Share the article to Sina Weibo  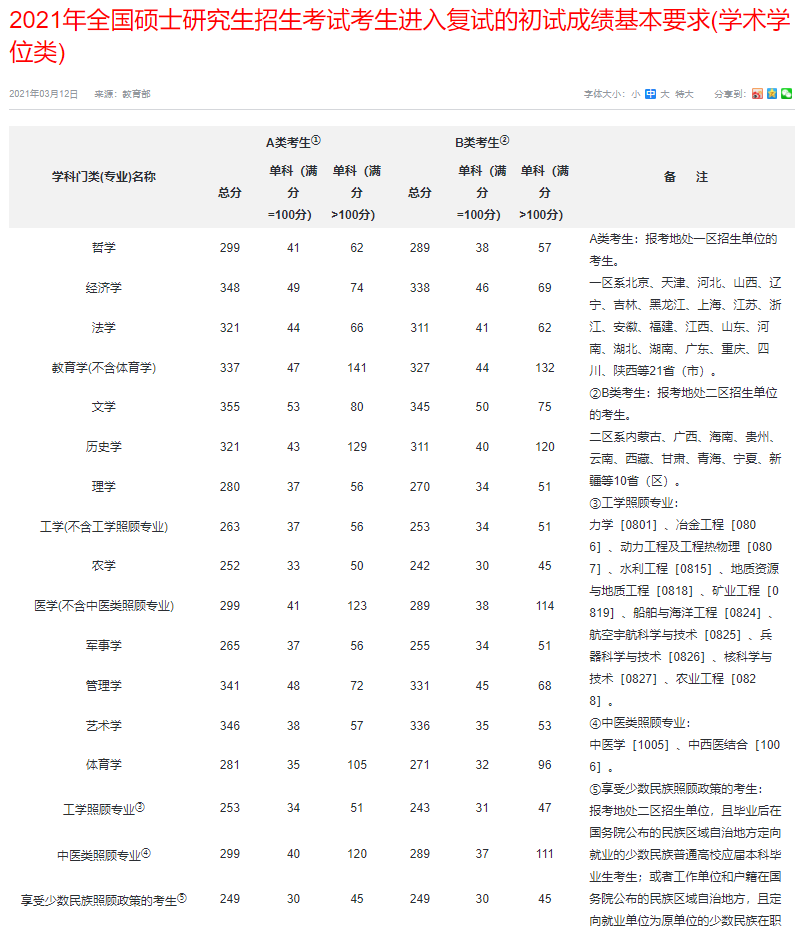coord(758,94)
